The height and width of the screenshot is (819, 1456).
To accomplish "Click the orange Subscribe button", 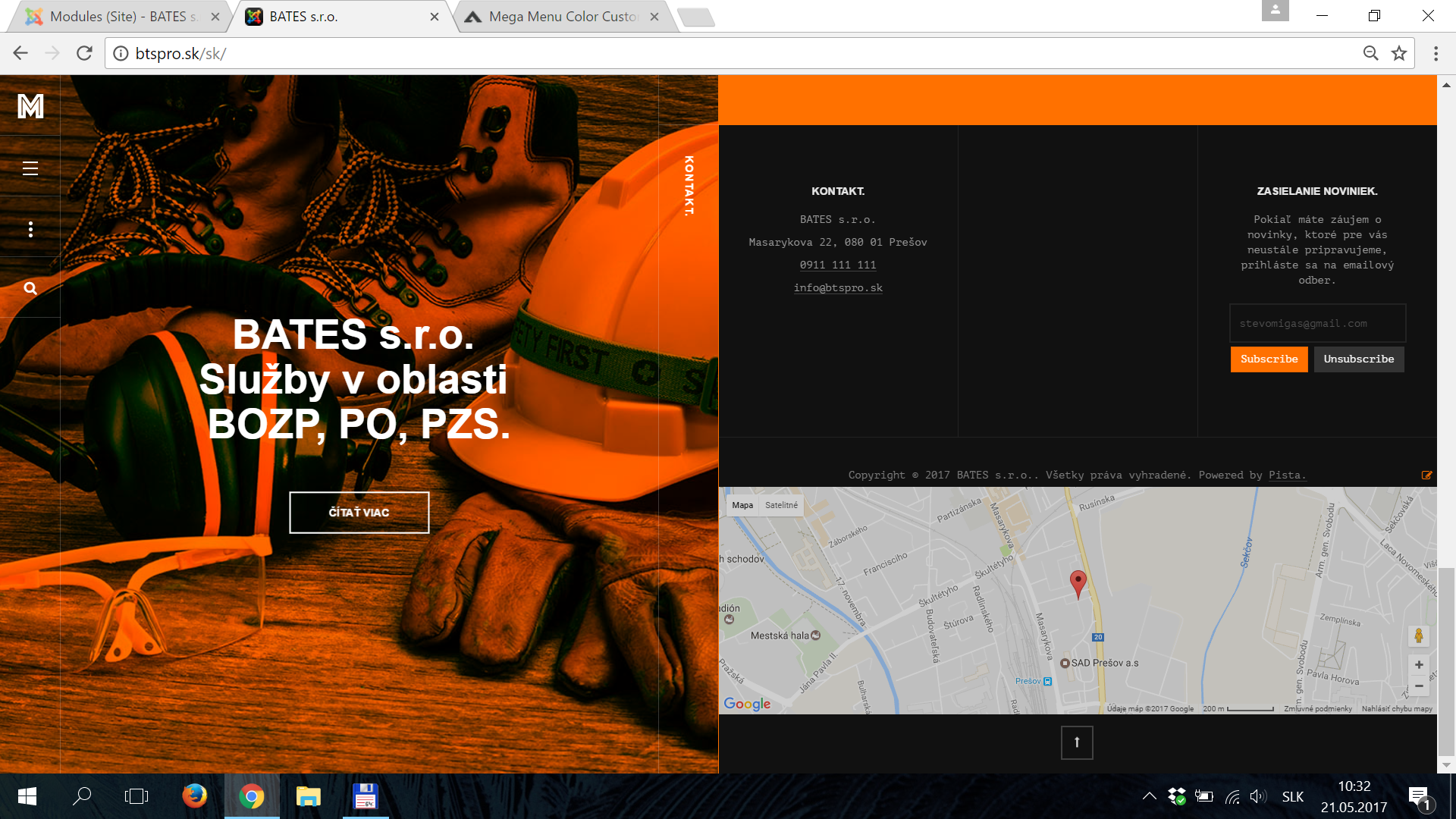I will [x=1269, y=359].
